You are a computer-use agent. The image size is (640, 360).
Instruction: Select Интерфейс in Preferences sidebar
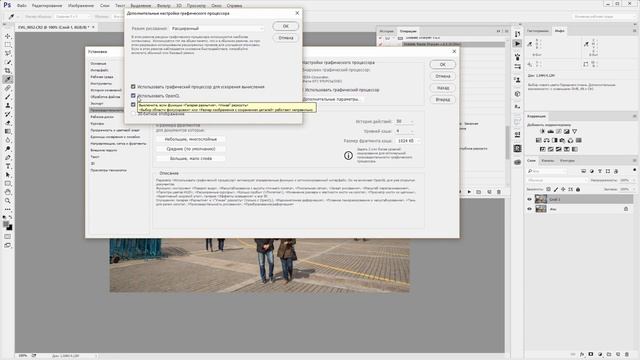[x=99, y=70]
